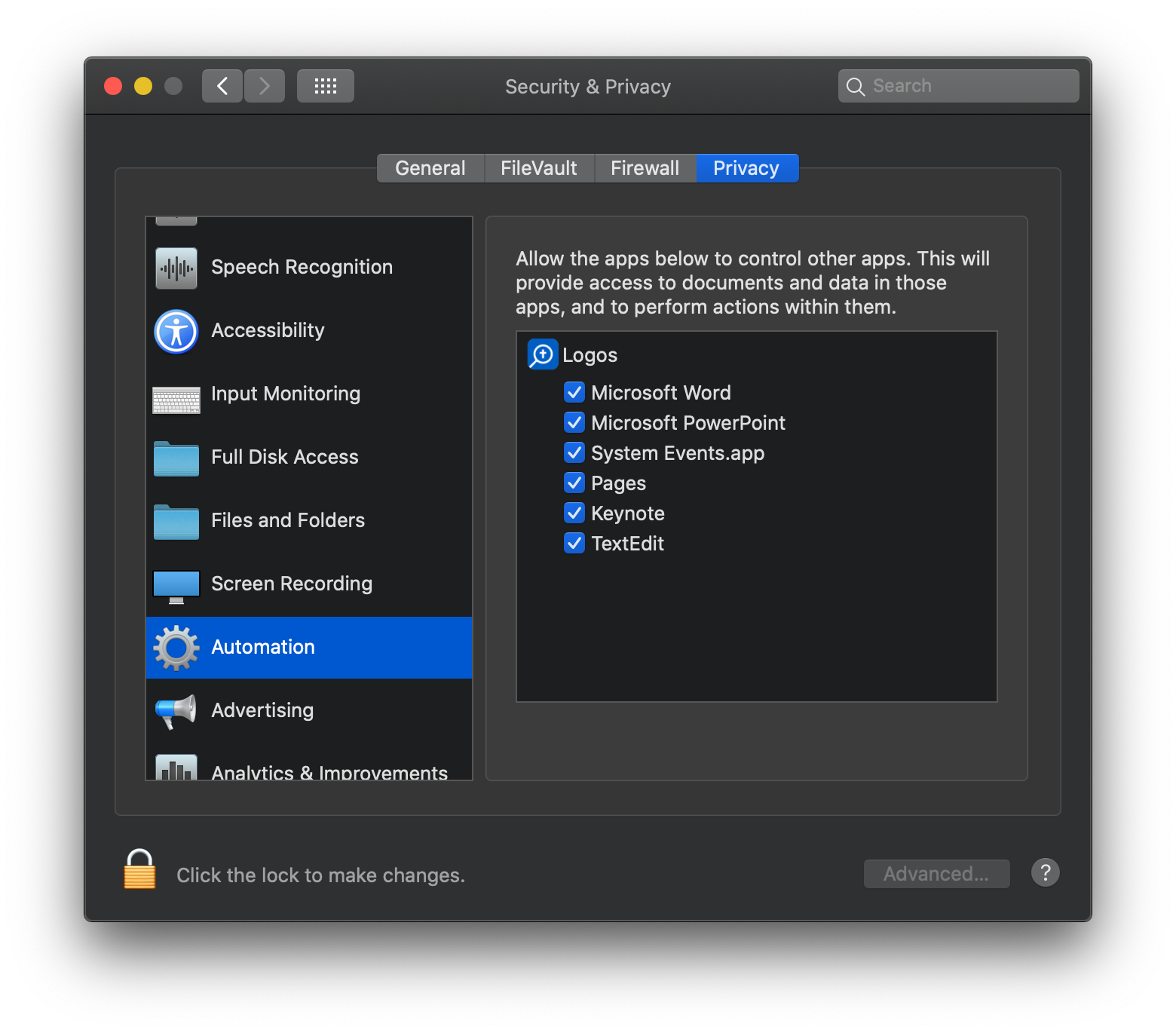Click the Input Monitoring keyboard icon

point(176,400)
